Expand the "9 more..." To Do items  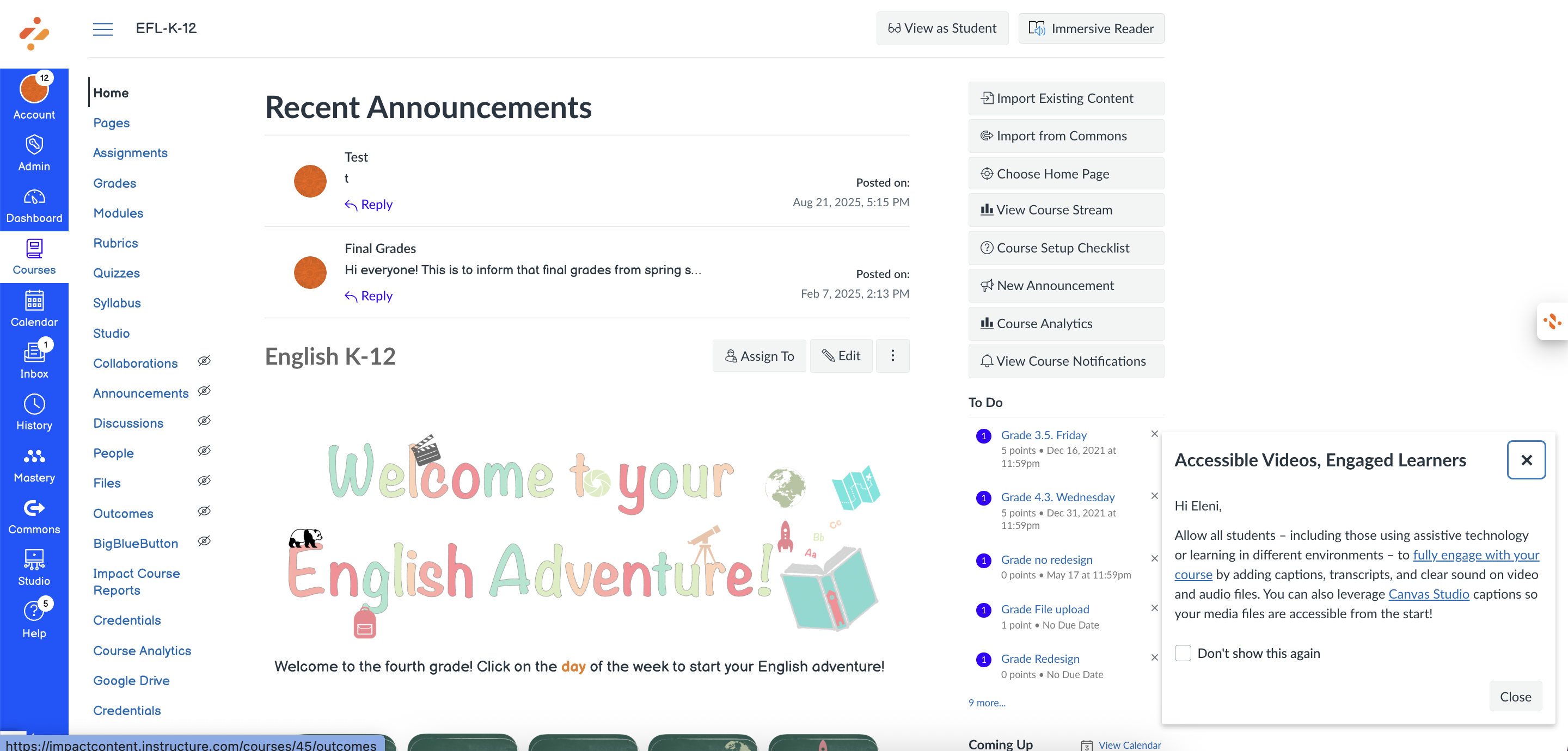(987, 703)
